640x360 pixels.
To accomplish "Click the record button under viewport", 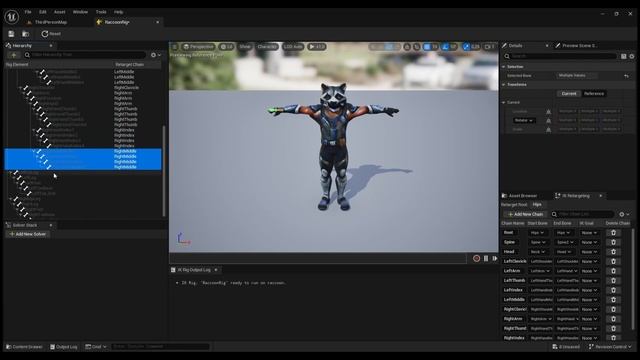I will [476, 258].
